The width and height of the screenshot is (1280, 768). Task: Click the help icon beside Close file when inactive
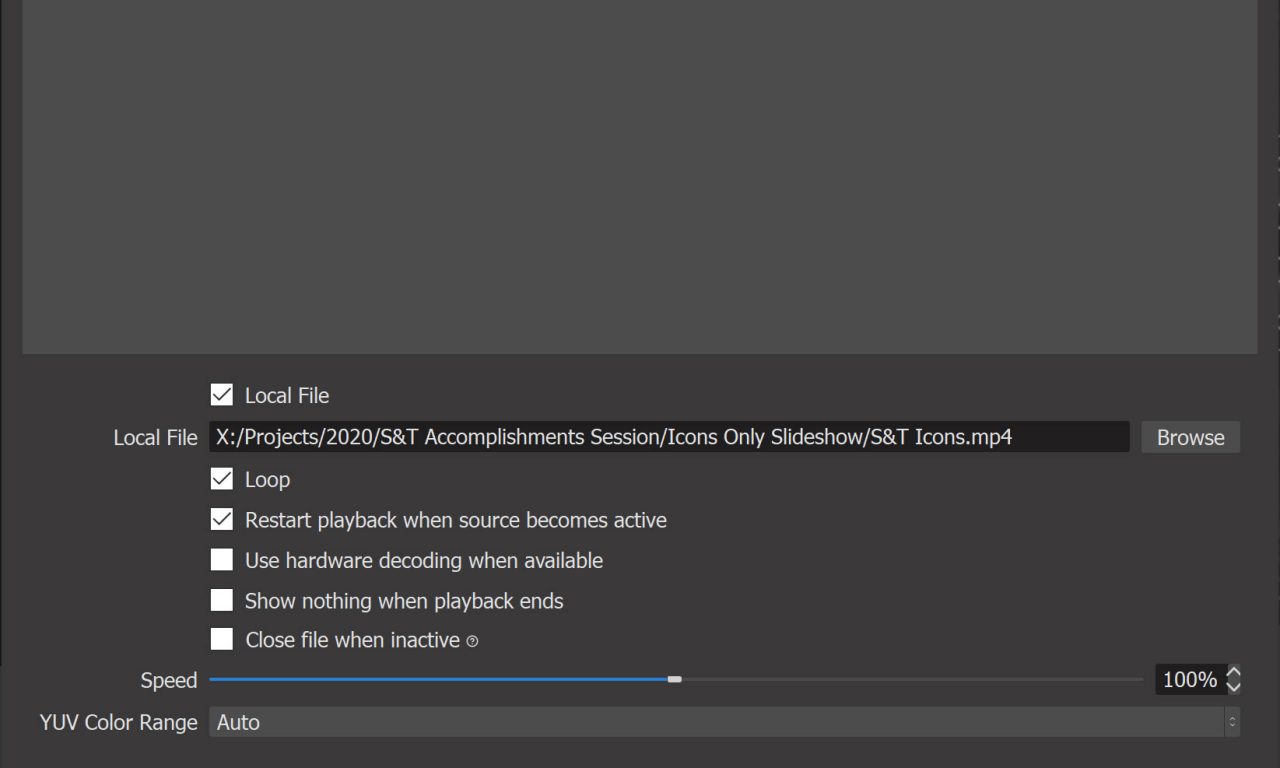[472, 641]
